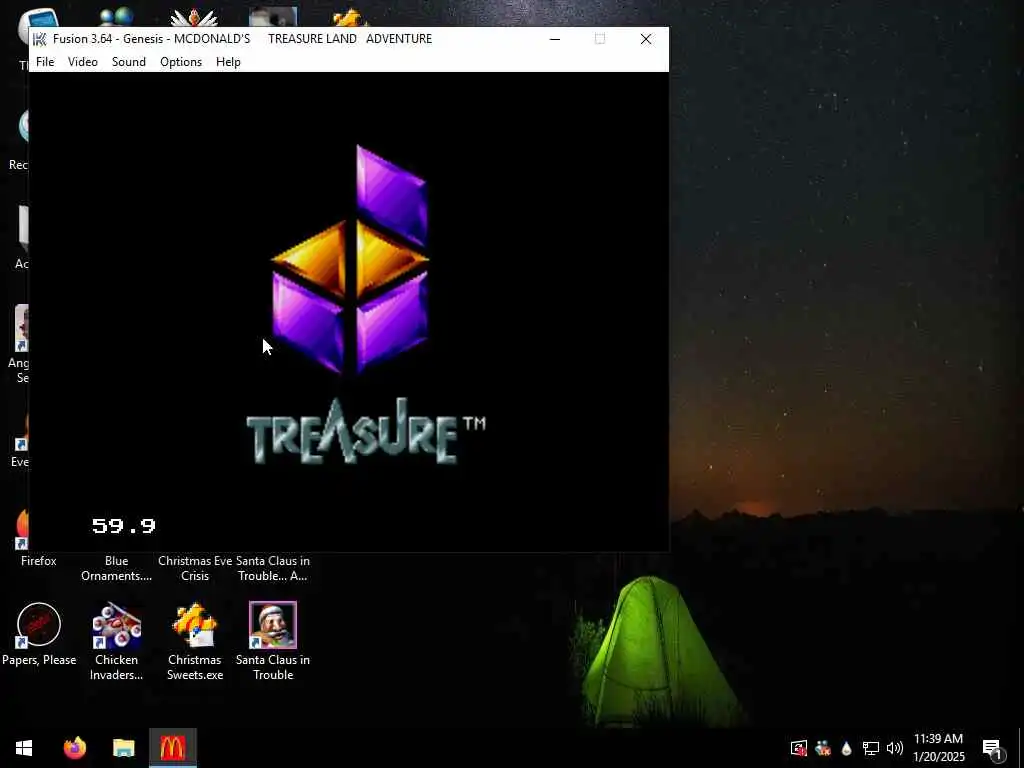This screenshot has height=768, width=1024.
Task: Click the McDonald's Fusion taskbar button
Action: [172, 748]
